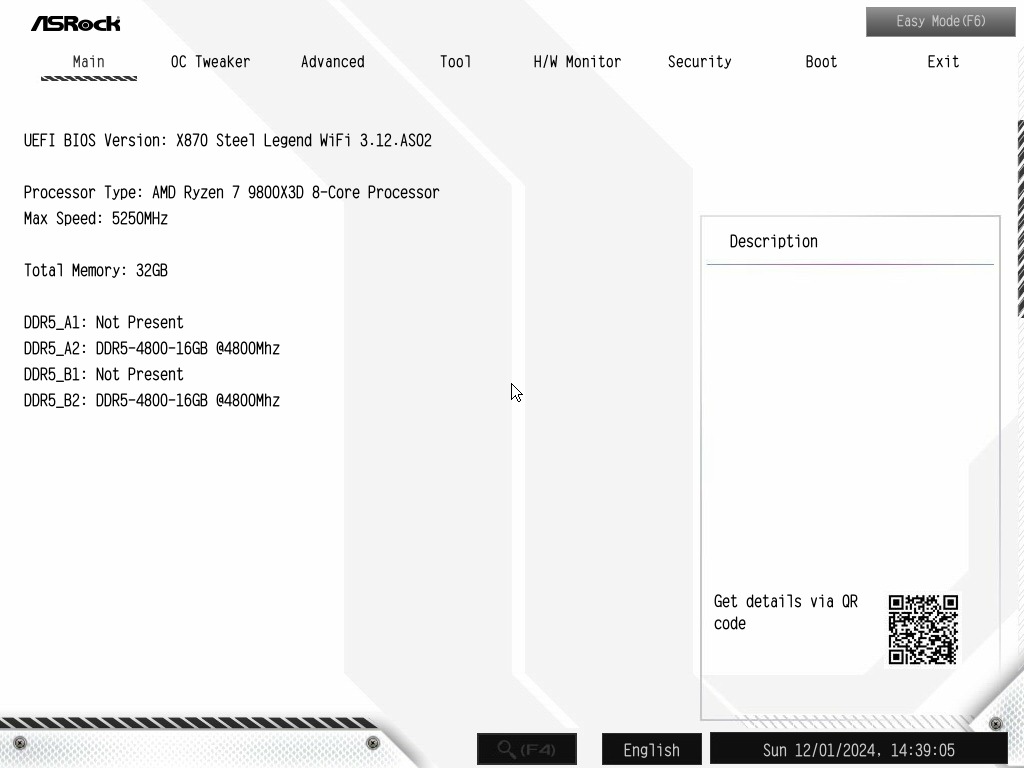1024x768 pixels.
Task: Select the Tool tab
Action: (455, 62)
